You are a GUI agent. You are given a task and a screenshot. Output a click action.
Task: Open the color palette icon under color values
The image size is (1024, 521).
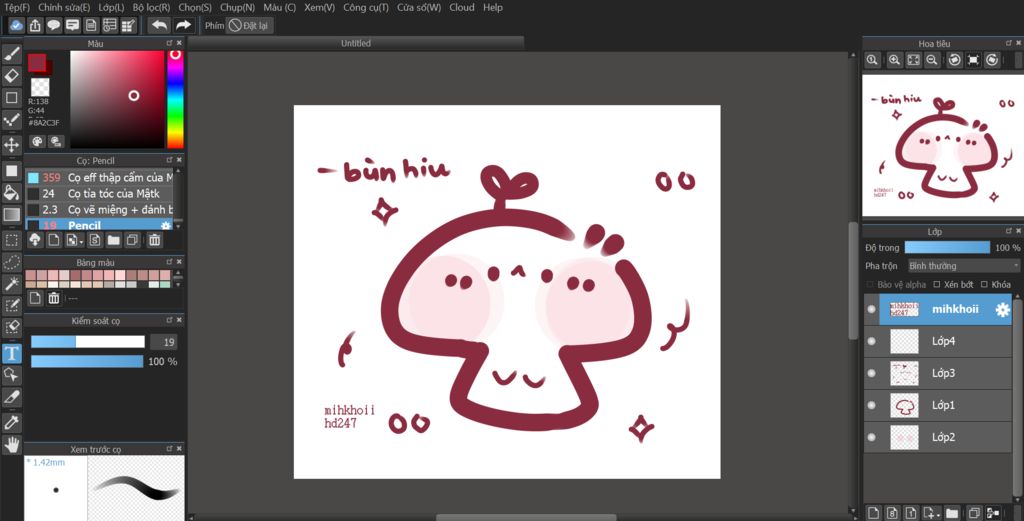tap(37, 142)
